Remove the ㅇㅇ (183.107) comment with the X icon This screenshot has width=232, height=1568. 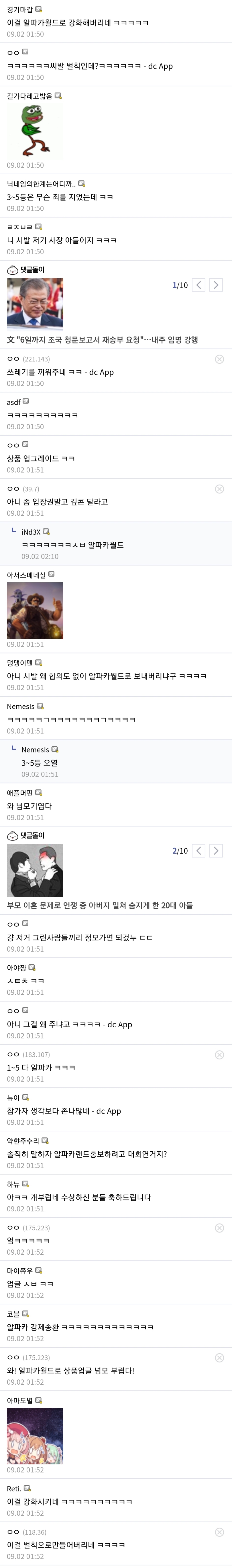219,1054
